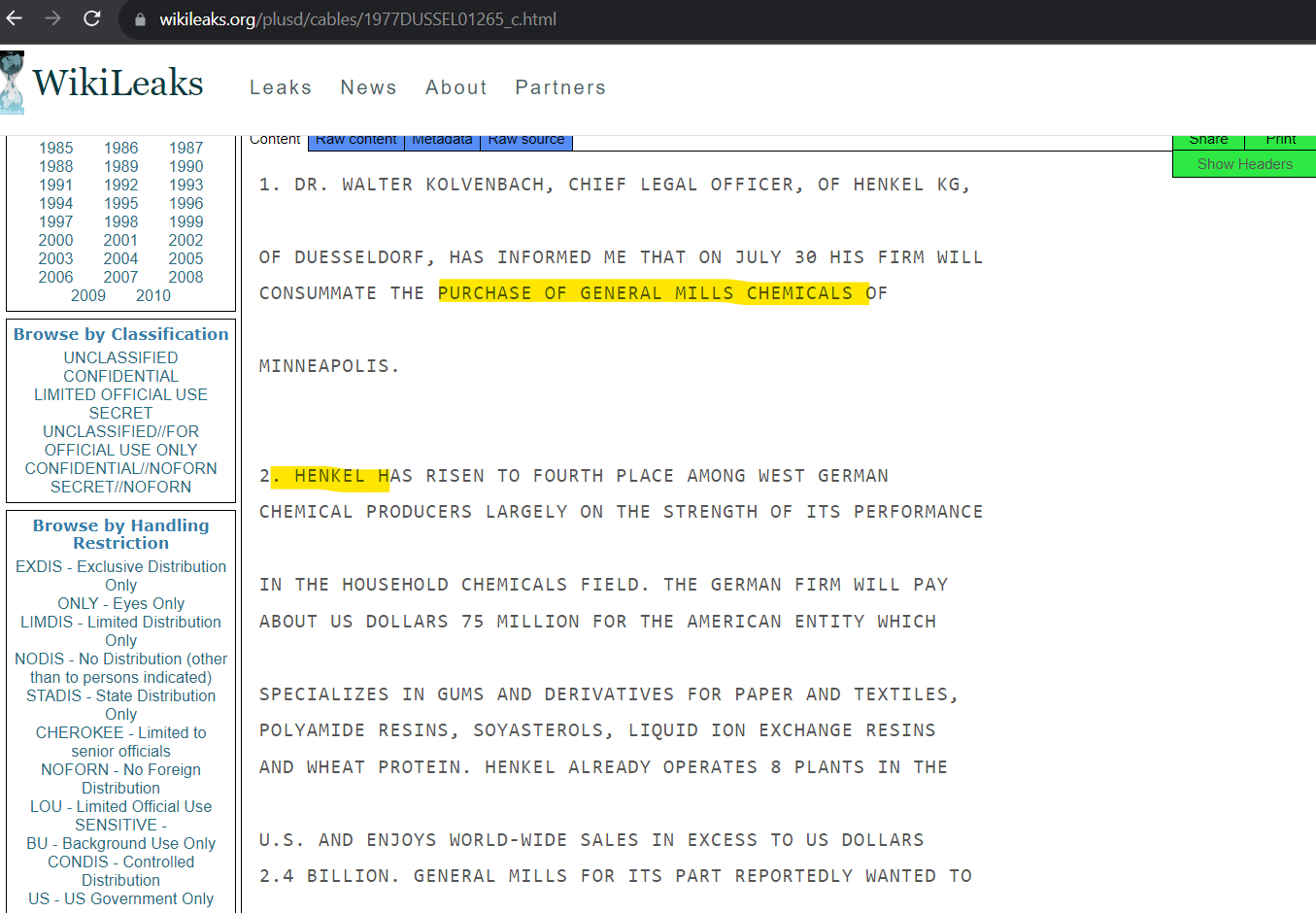1316x913 pixels.
Task: Open CHEROKEE senior officials link
Action: (121, 741)
